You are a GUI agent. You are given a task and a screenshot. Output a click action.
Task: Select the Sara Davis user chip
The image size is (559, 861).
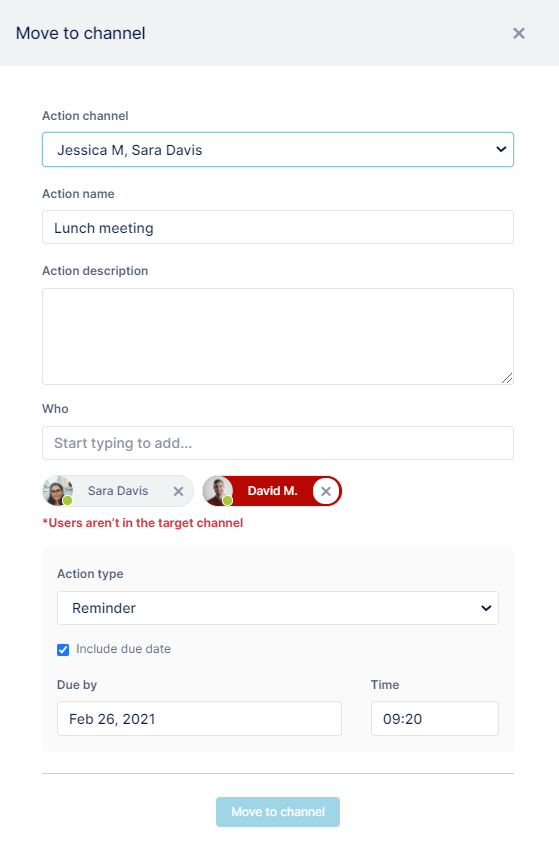point(118,491)
